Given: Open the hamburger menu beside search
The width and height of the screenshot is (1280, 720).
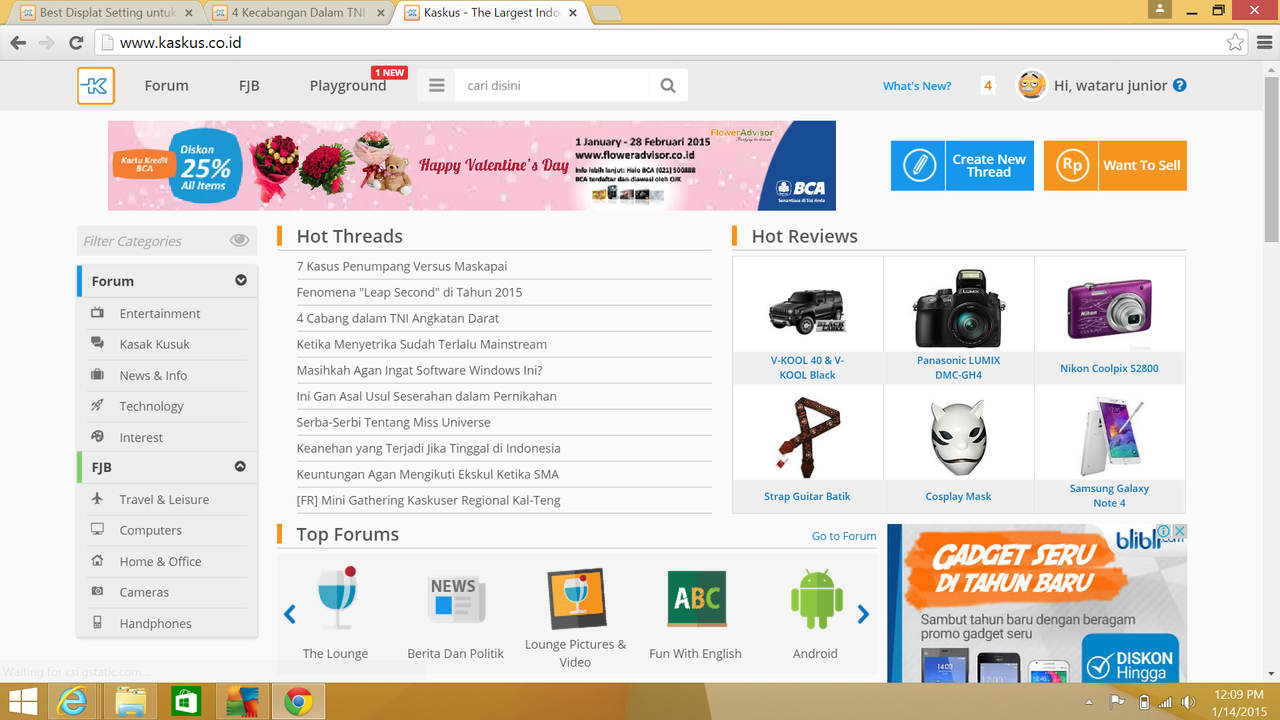Looking at the screenshot, I should tap(436, 86).
